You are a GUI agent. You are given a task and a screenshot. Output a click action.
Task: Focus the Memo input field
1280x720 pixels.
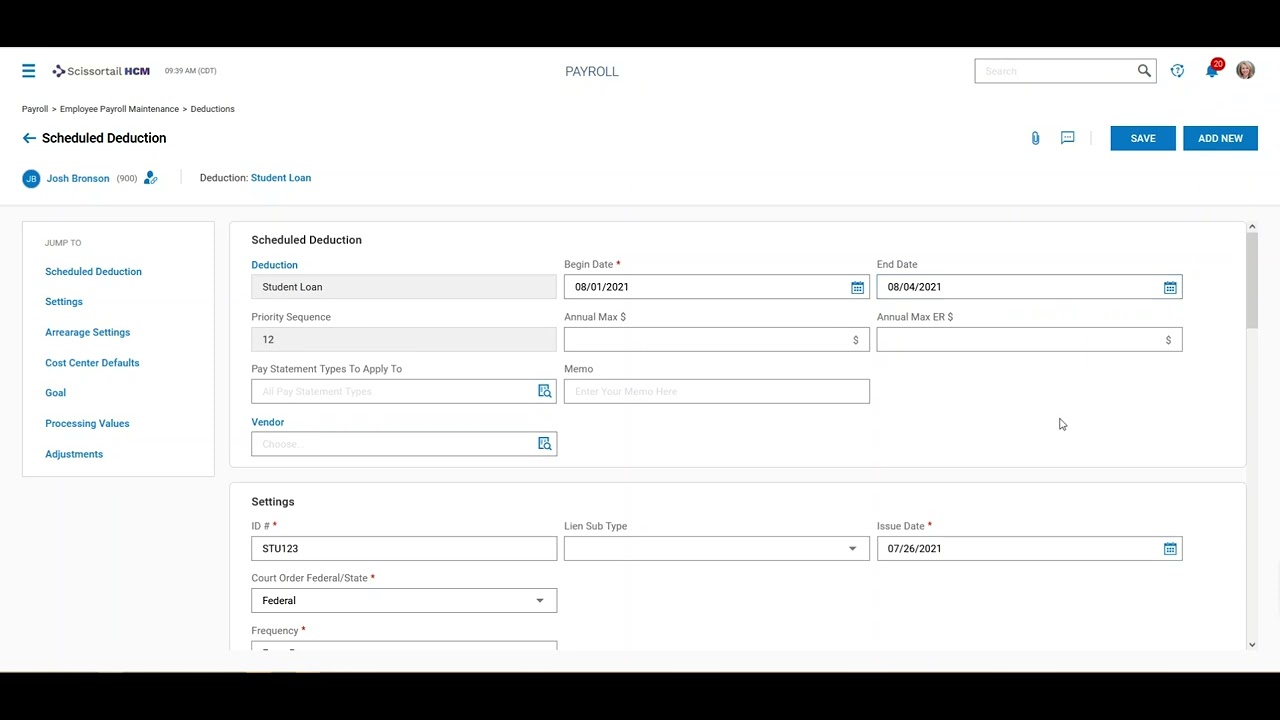tap(716, 391)
